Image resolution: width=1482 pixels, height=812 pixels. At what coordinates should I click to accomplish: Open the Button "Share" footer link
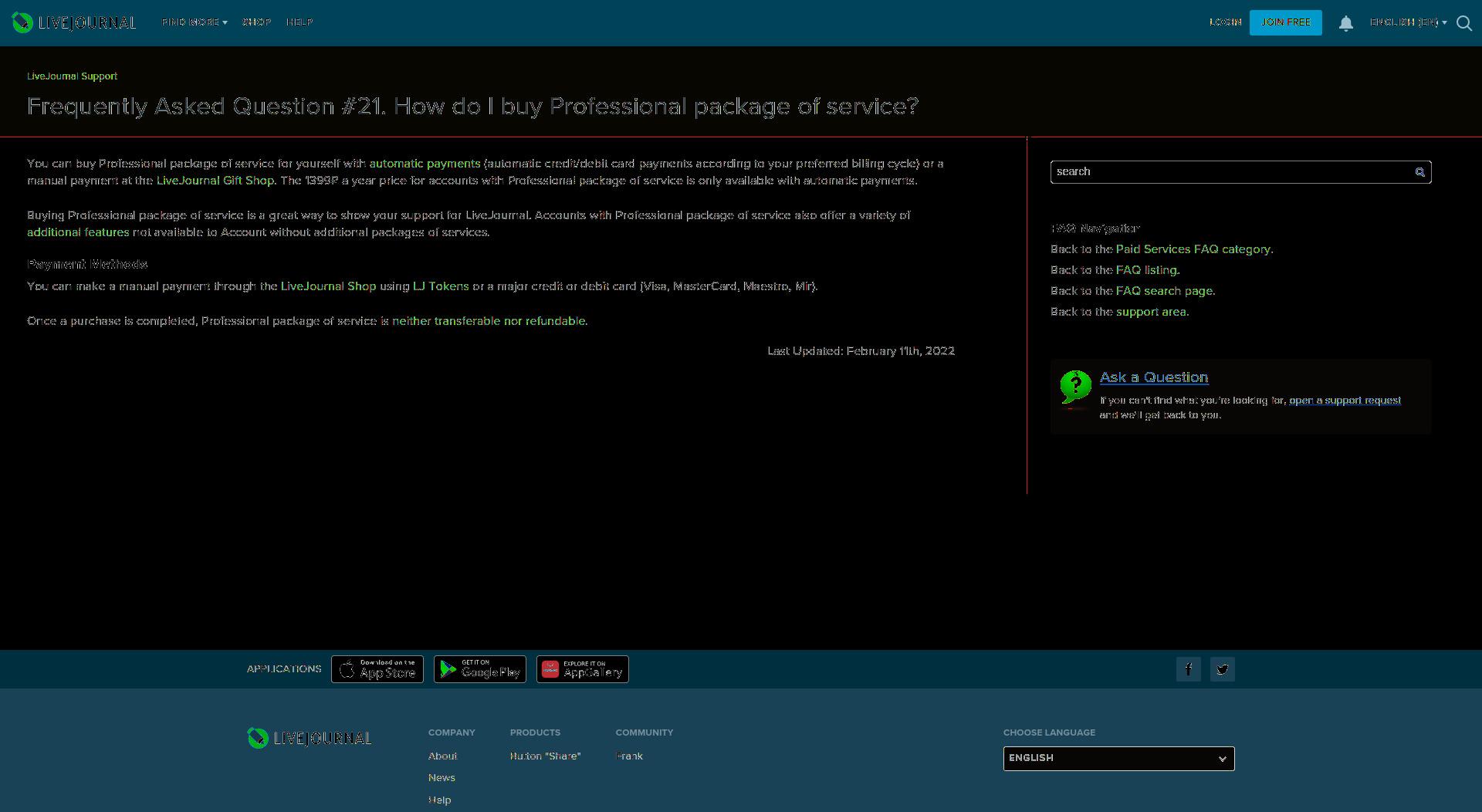(x=545, y=756)
